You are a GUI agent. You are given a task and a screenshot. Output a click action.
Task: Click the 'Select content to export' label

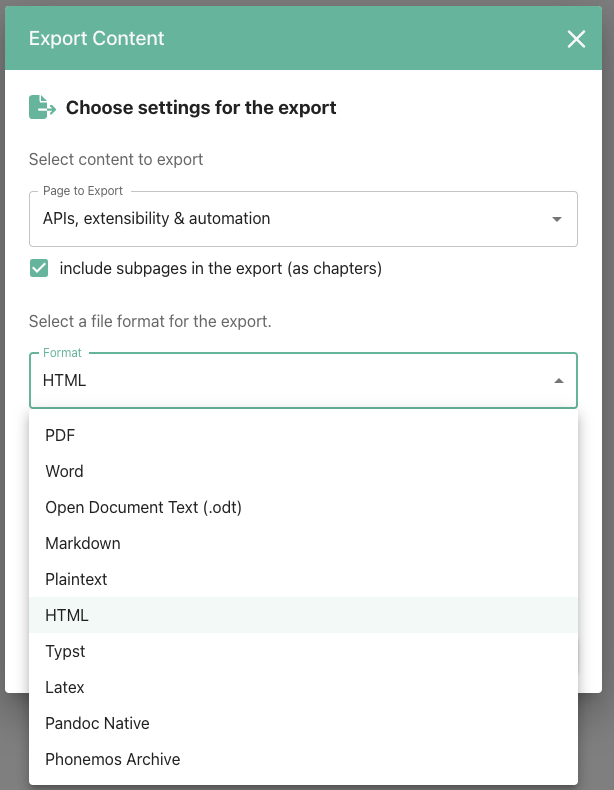tap(116, 159)
